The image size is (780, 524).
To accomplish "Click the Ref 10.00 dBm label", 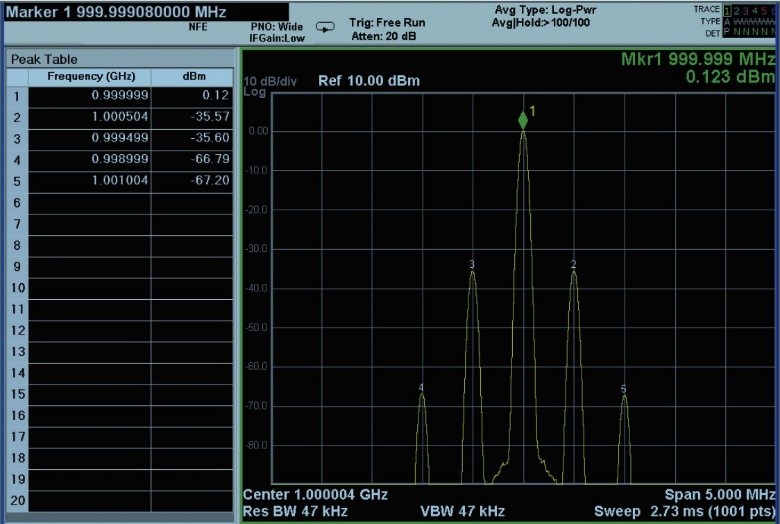I will [x=369, y=81].
